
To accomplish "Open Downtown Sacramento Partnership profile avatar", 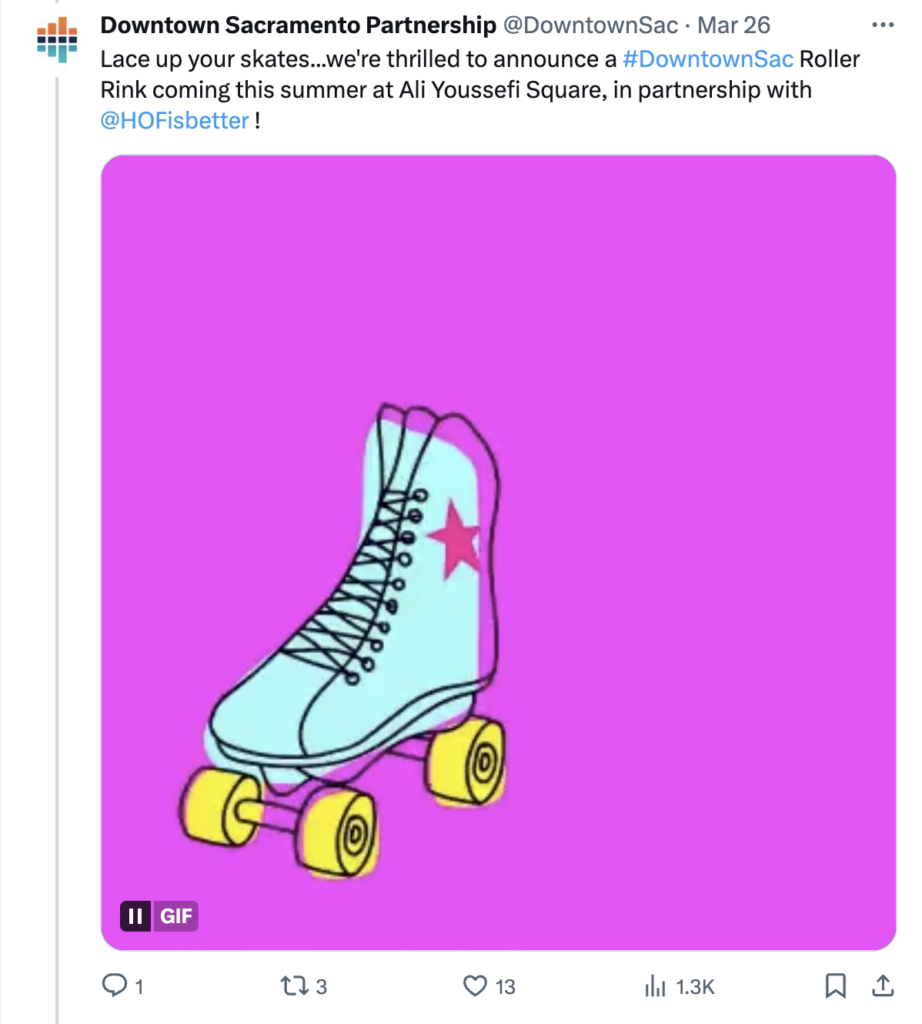I will pyautogui.click(x=57, y=40).
